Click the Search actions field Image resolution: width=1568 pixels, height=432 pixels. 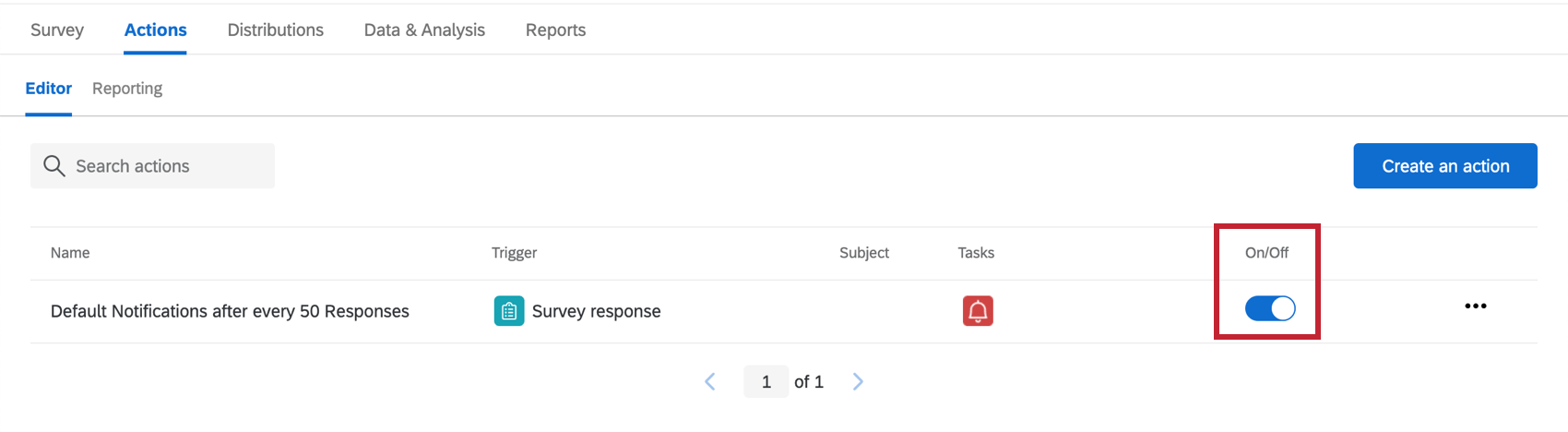click(x=166, y=166)
